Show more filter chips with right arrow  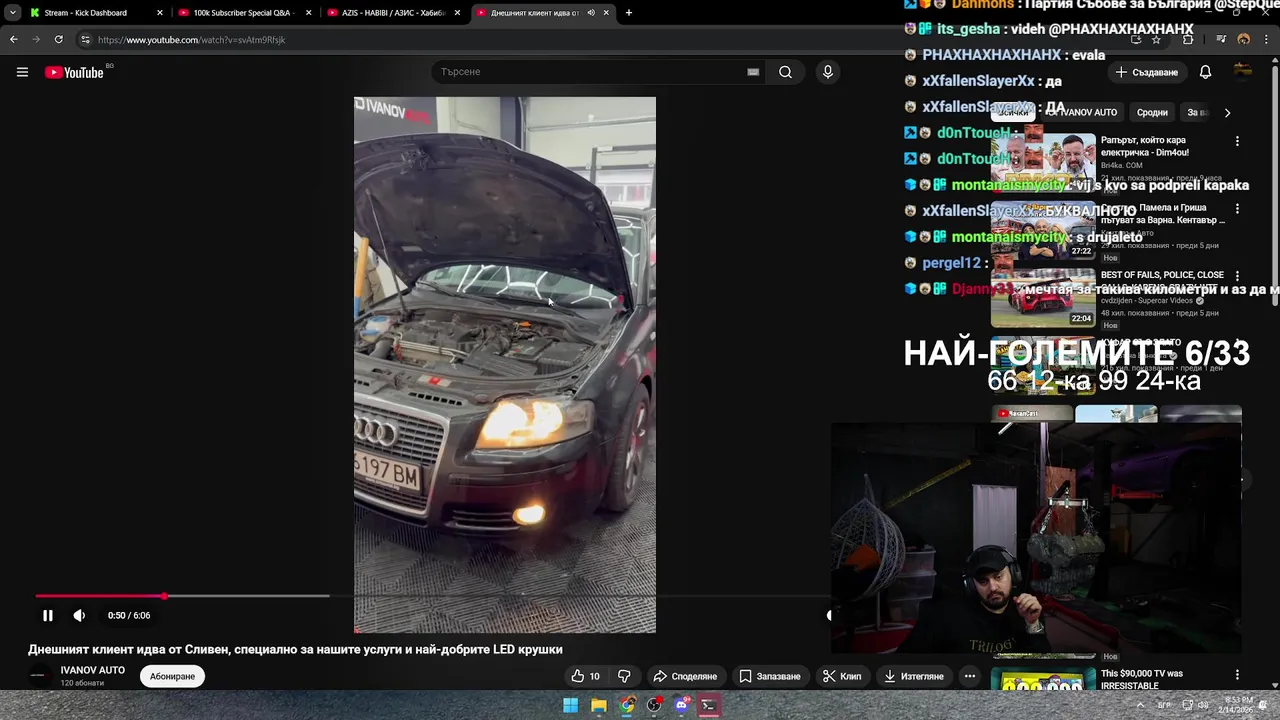pyautogui.click(x=1227, y=113)
